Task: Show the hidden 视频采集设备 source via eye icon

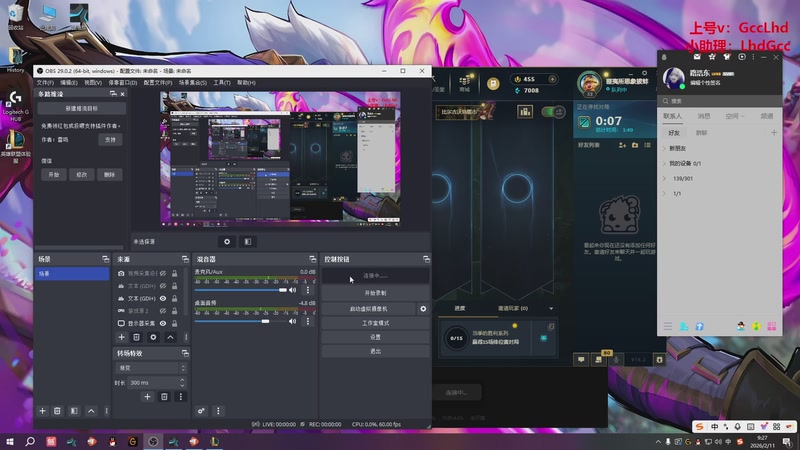Action: click(x=163, y=273)
